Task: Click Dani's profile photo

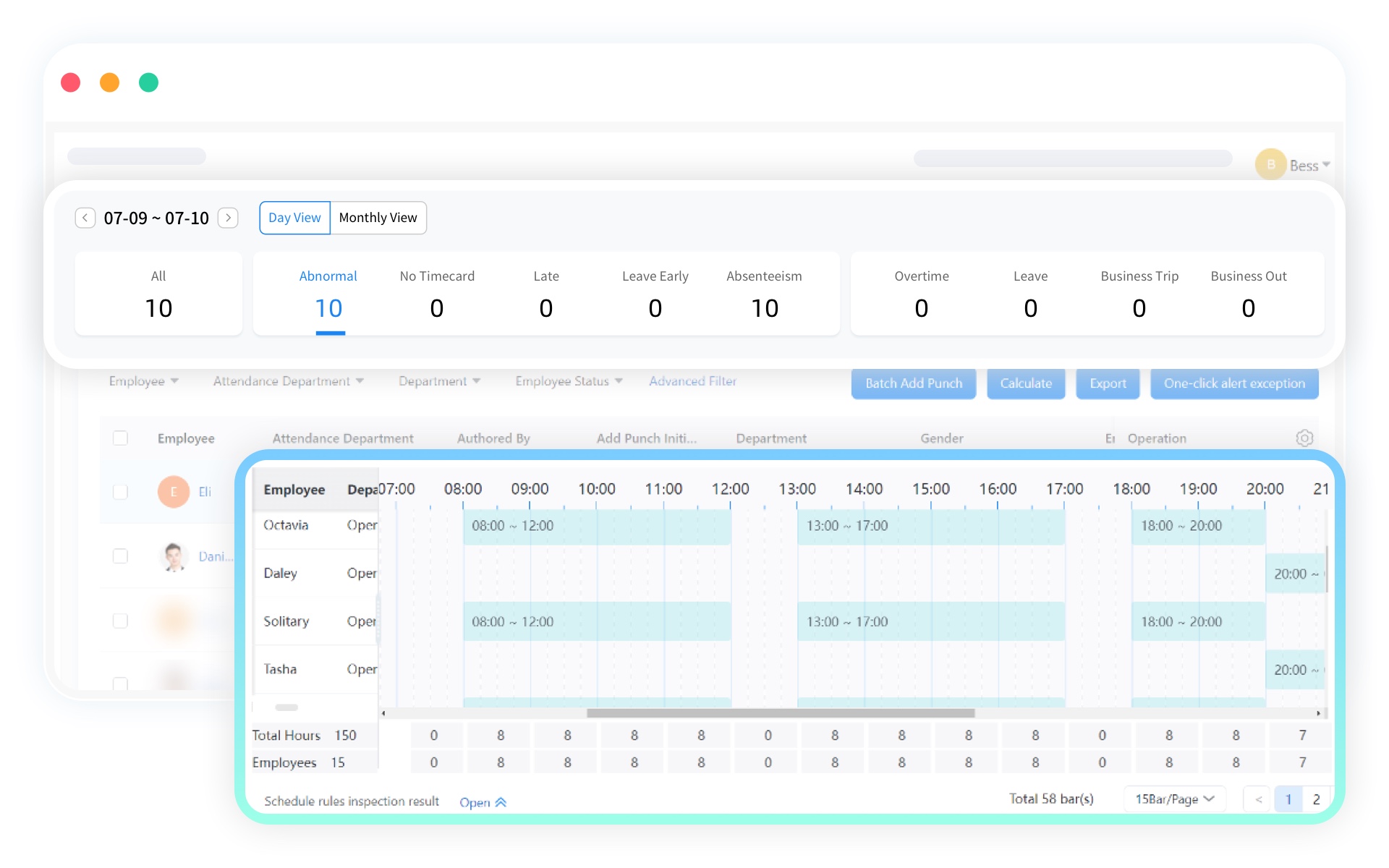Action: click(x=174, y=556)
